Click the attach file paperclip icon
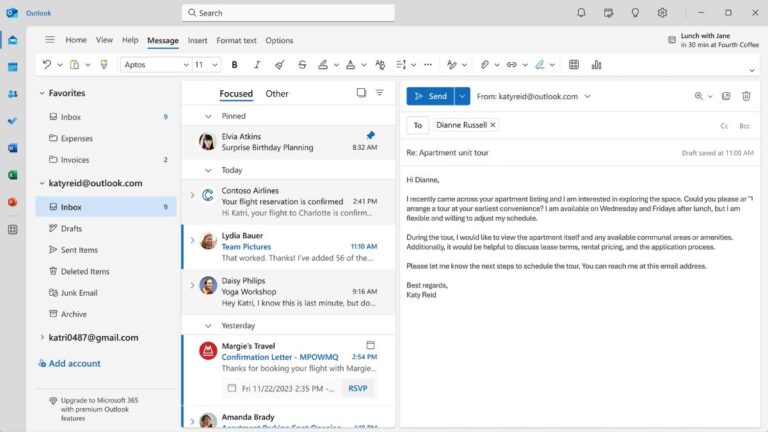Screen dimensions: 768x432 [x=484, y=65]
